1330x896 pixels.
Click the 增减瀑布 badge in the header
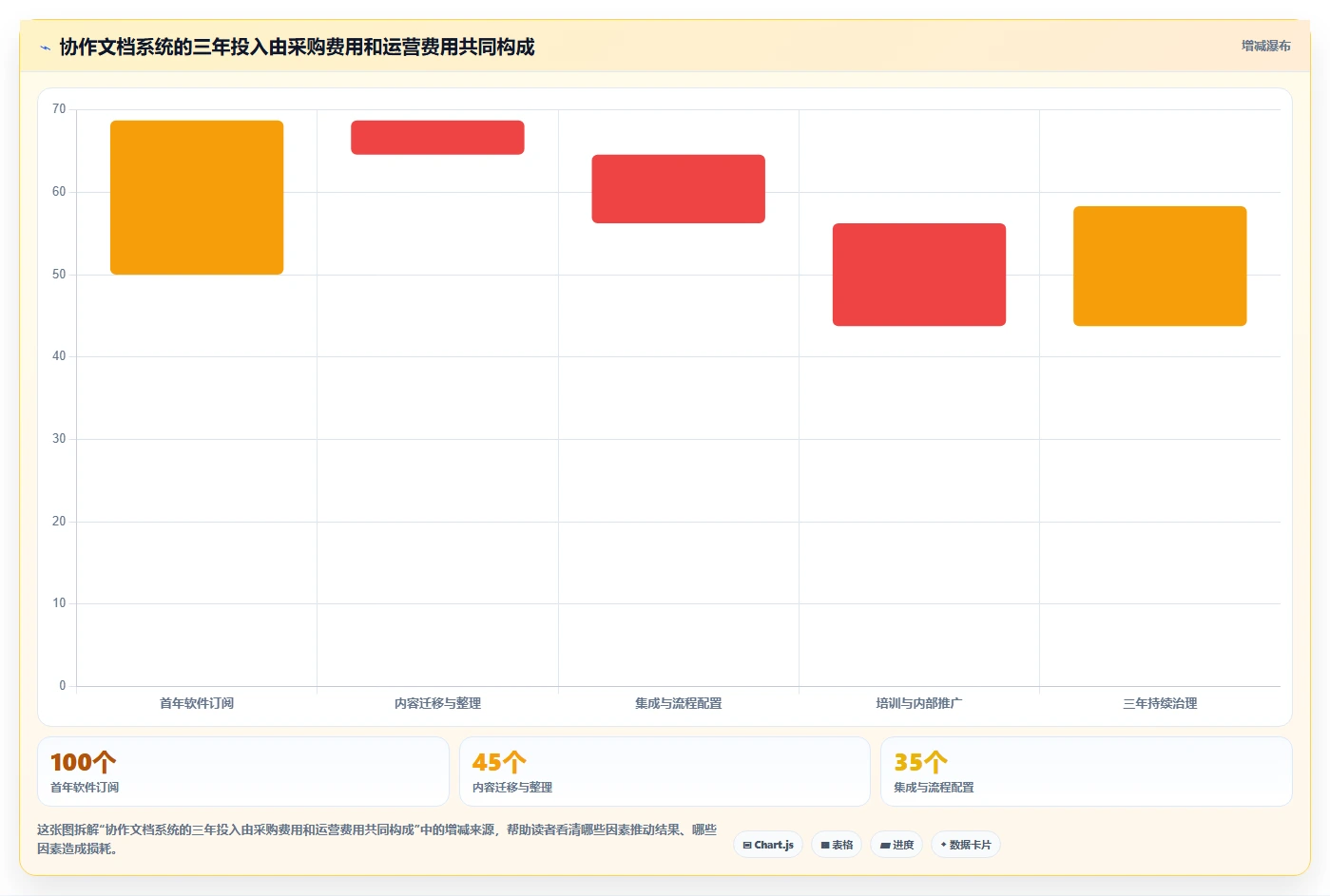click(1265, 46)
